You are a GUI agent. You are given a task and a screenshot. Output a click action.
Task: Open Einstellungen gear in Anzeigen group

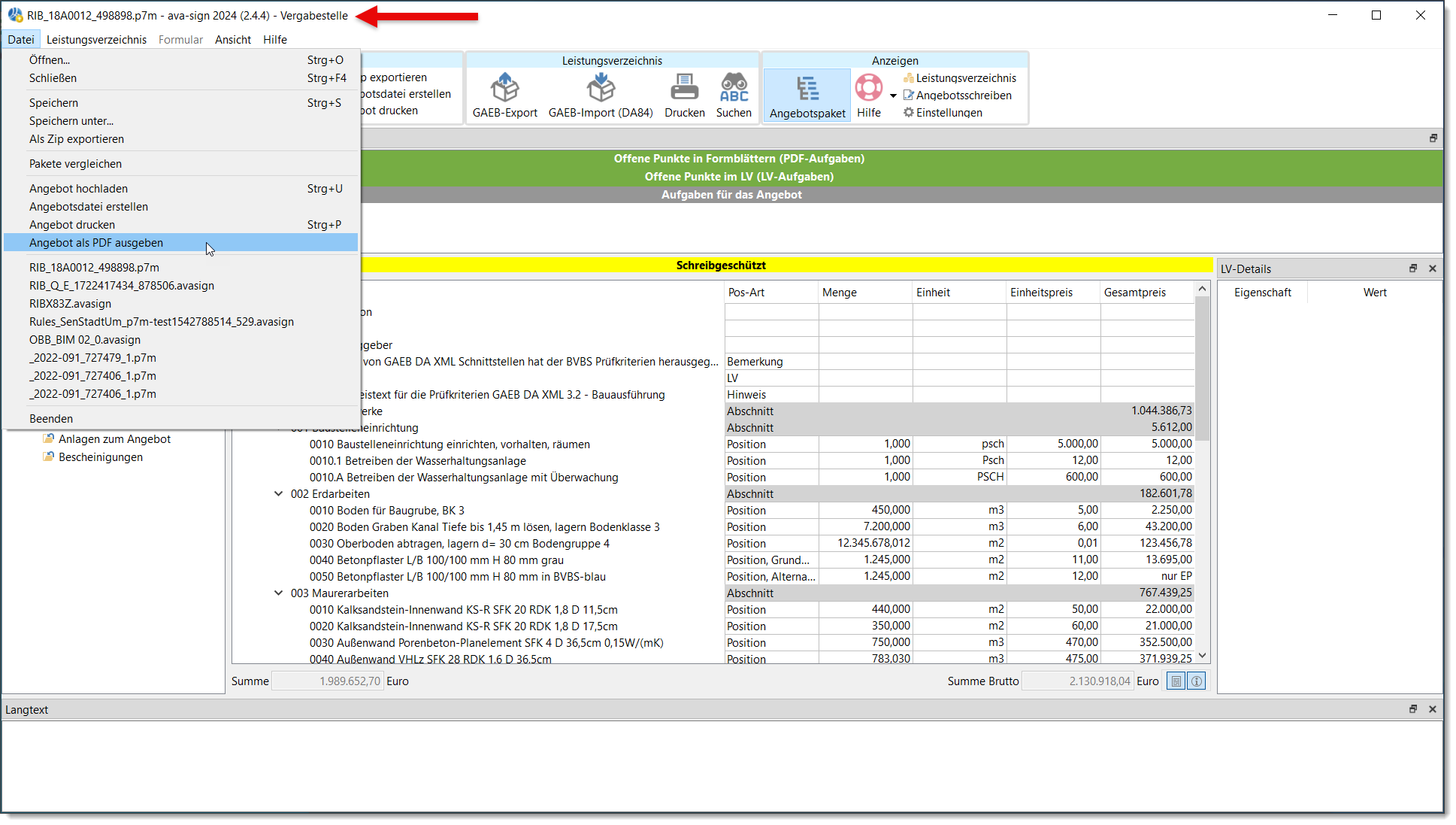pyautogui.click(x=943, y=113)
